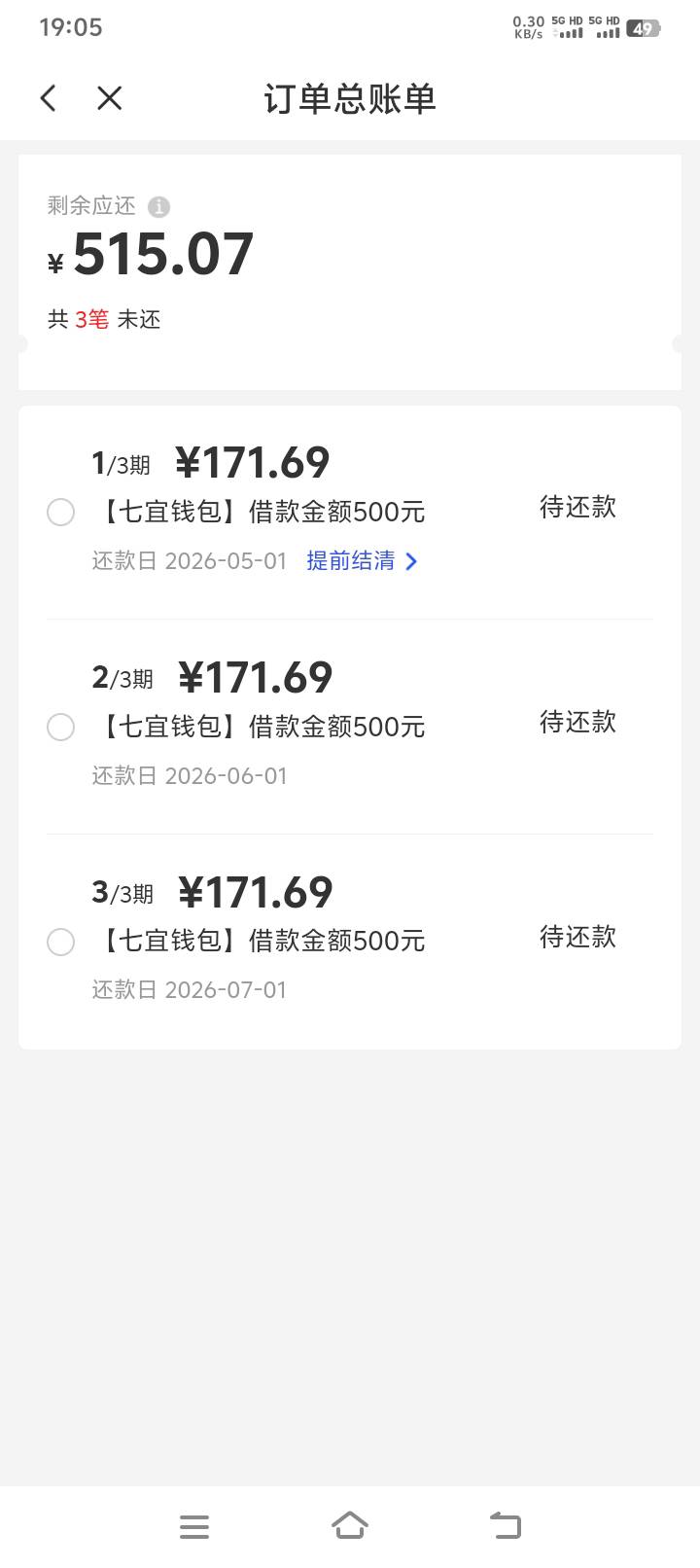Open 提前结清 early settlement link
Screen dimensions: 700x1568
(x=351, y=561)
